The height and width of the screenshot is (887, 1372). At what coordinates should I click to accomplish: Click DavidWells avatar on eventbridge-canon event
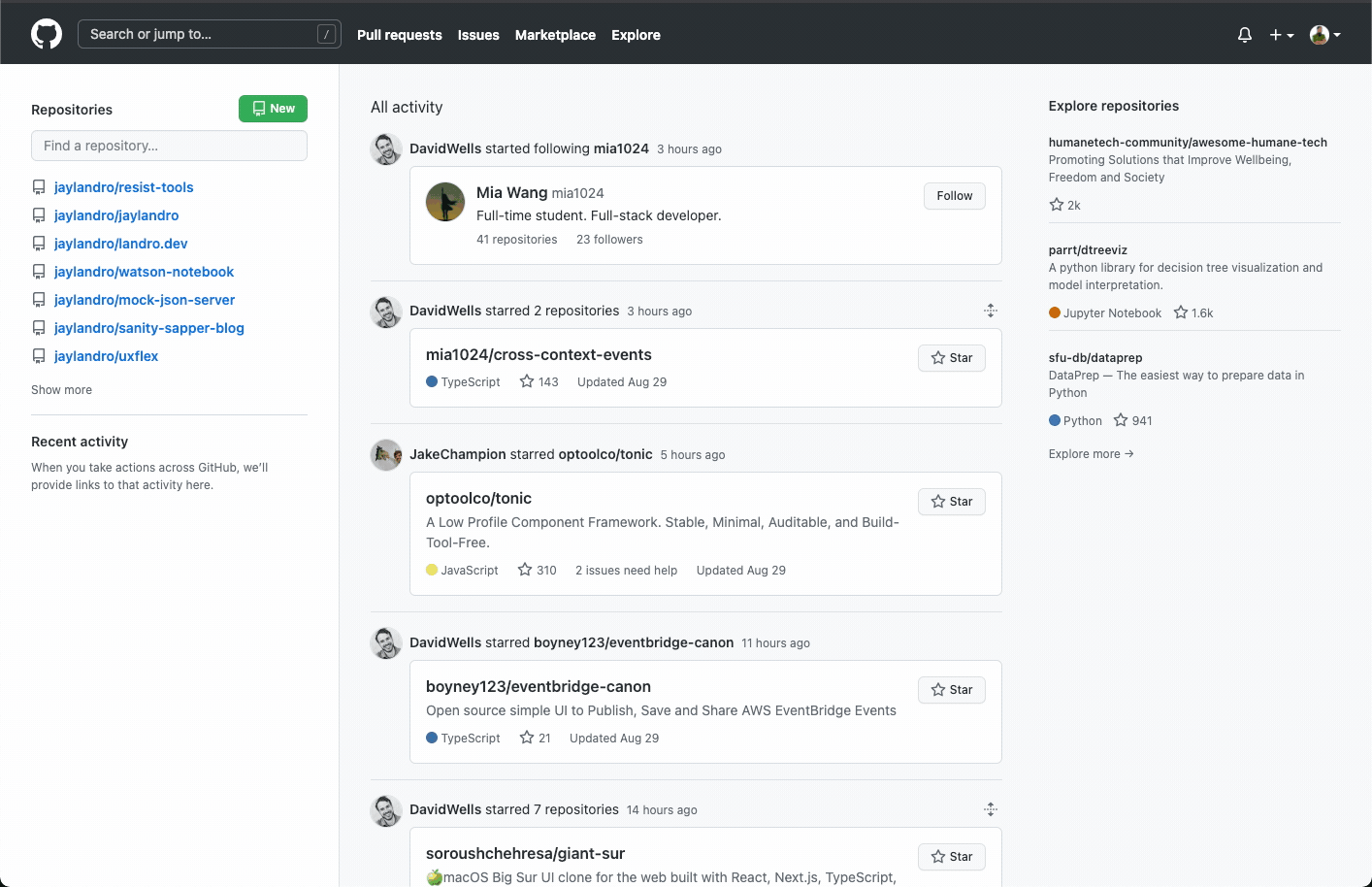coord(386,642)
